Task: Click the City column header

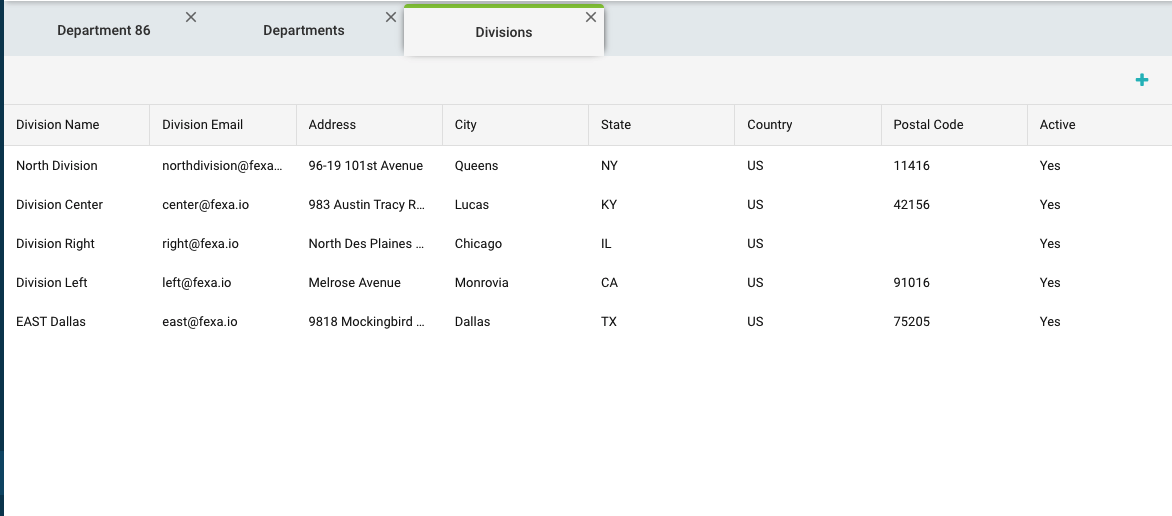Action: (466, 125)
